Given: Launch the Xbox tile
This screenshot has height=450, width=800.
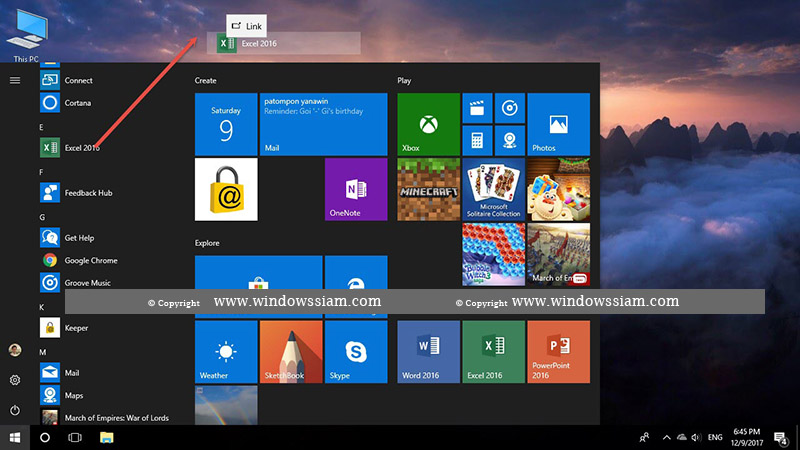Looking at the screenshot, I should 429,124.
